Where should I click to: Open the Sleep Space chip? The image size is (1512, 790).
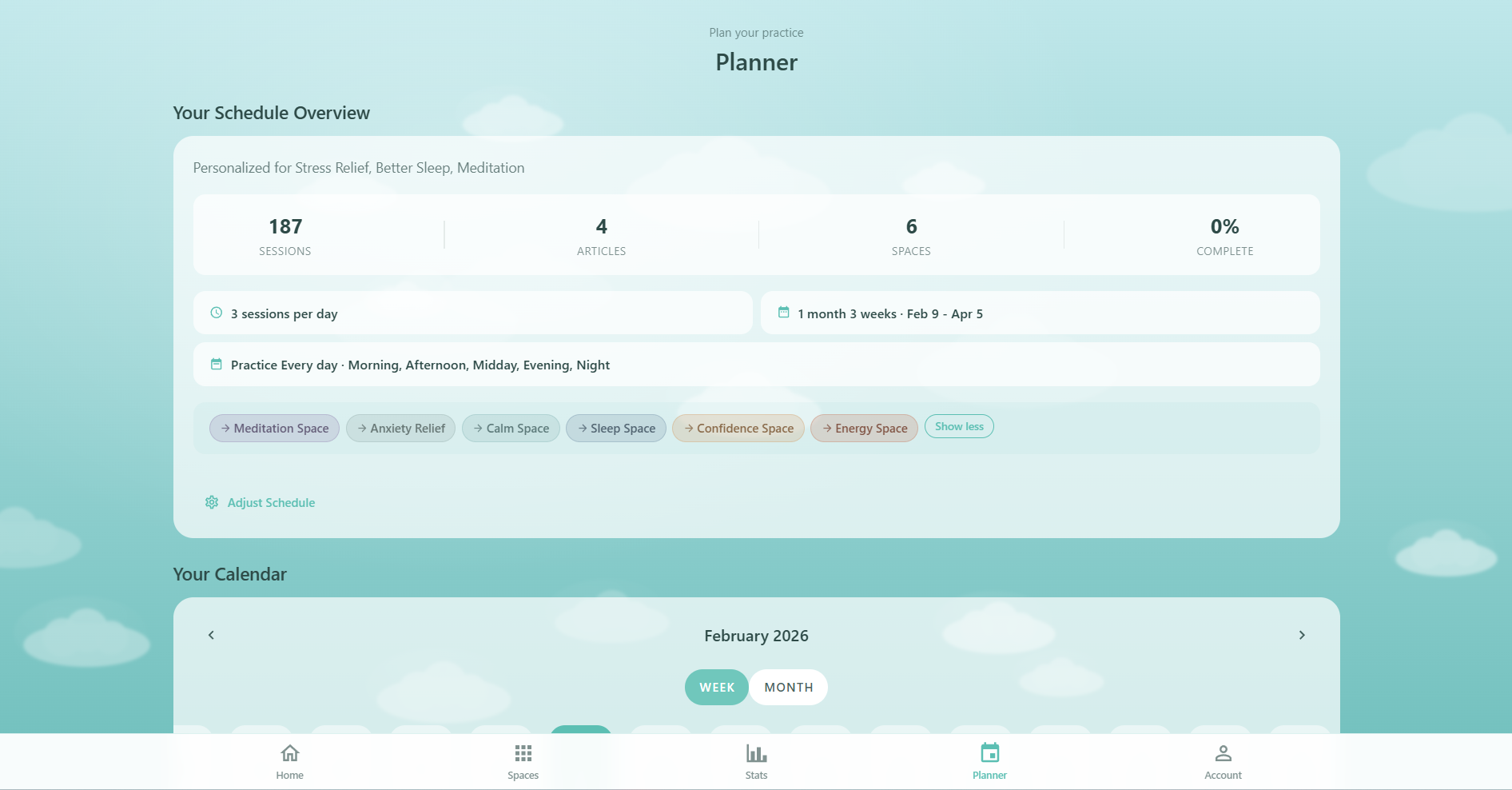tap(615, 428)
